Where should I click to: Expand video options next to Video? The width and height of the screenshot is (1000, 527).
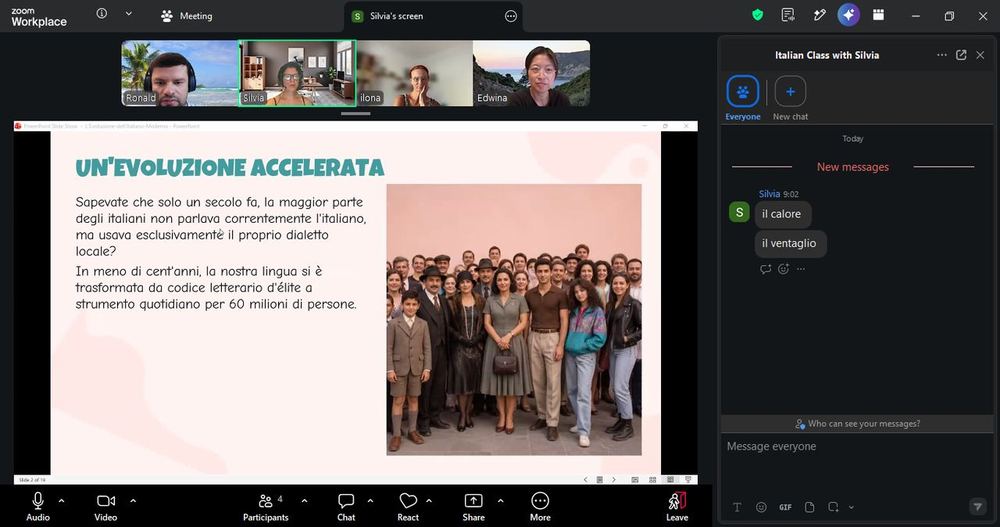[133, 501]
